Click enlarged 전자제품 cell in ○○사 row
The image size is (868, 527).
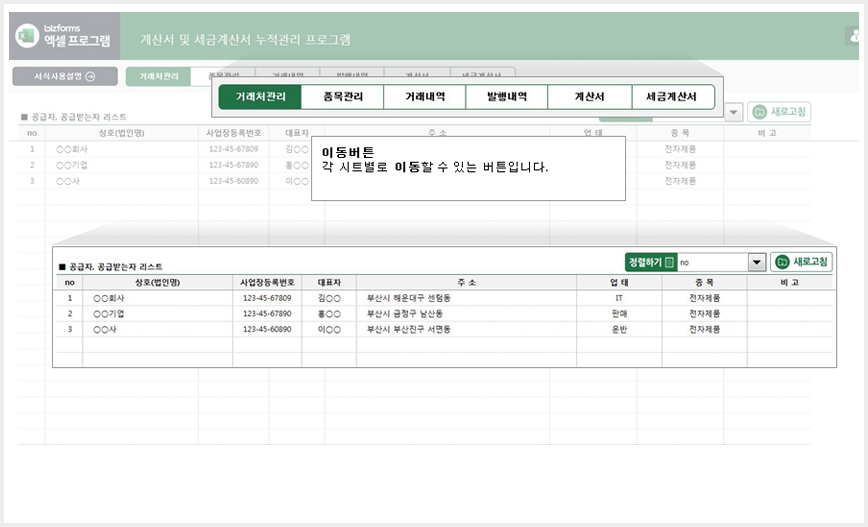coord(704,329)
